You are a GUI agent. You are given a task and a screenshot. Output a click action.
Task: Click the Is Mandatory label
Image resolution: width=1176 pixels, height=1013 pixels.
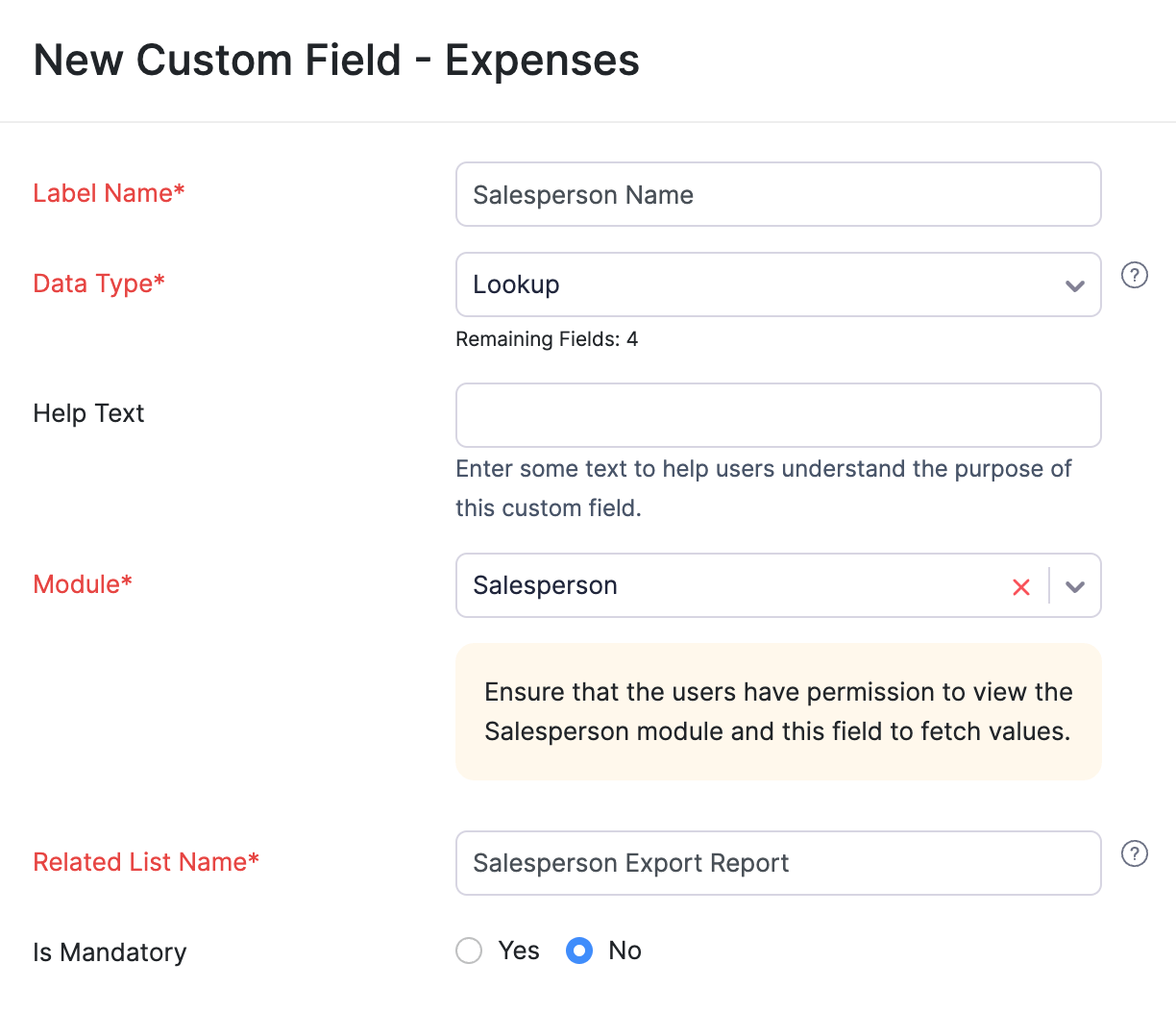pyautogui.click(x=109, y=951)
